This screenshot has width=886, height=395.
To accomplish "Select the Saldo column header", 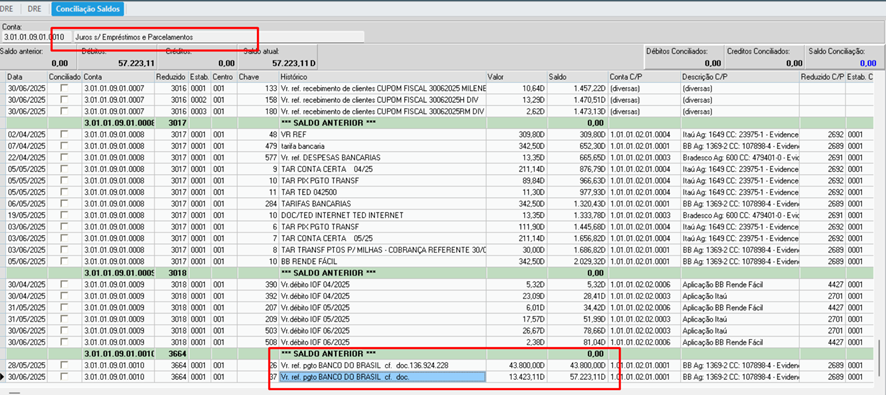I will pyautogui.click(x=577, y=76).
